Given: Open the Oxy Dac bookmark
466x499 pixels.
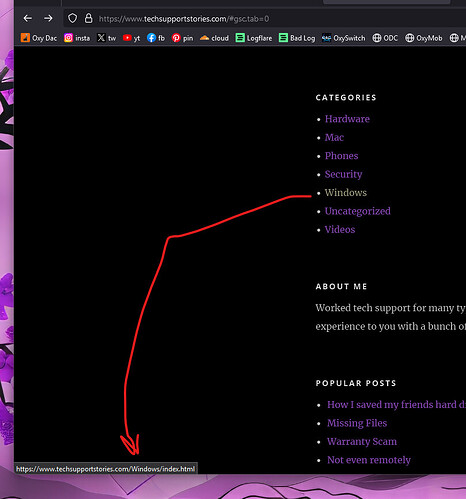Looking at the screenshot, I should [x=39, y=38].
